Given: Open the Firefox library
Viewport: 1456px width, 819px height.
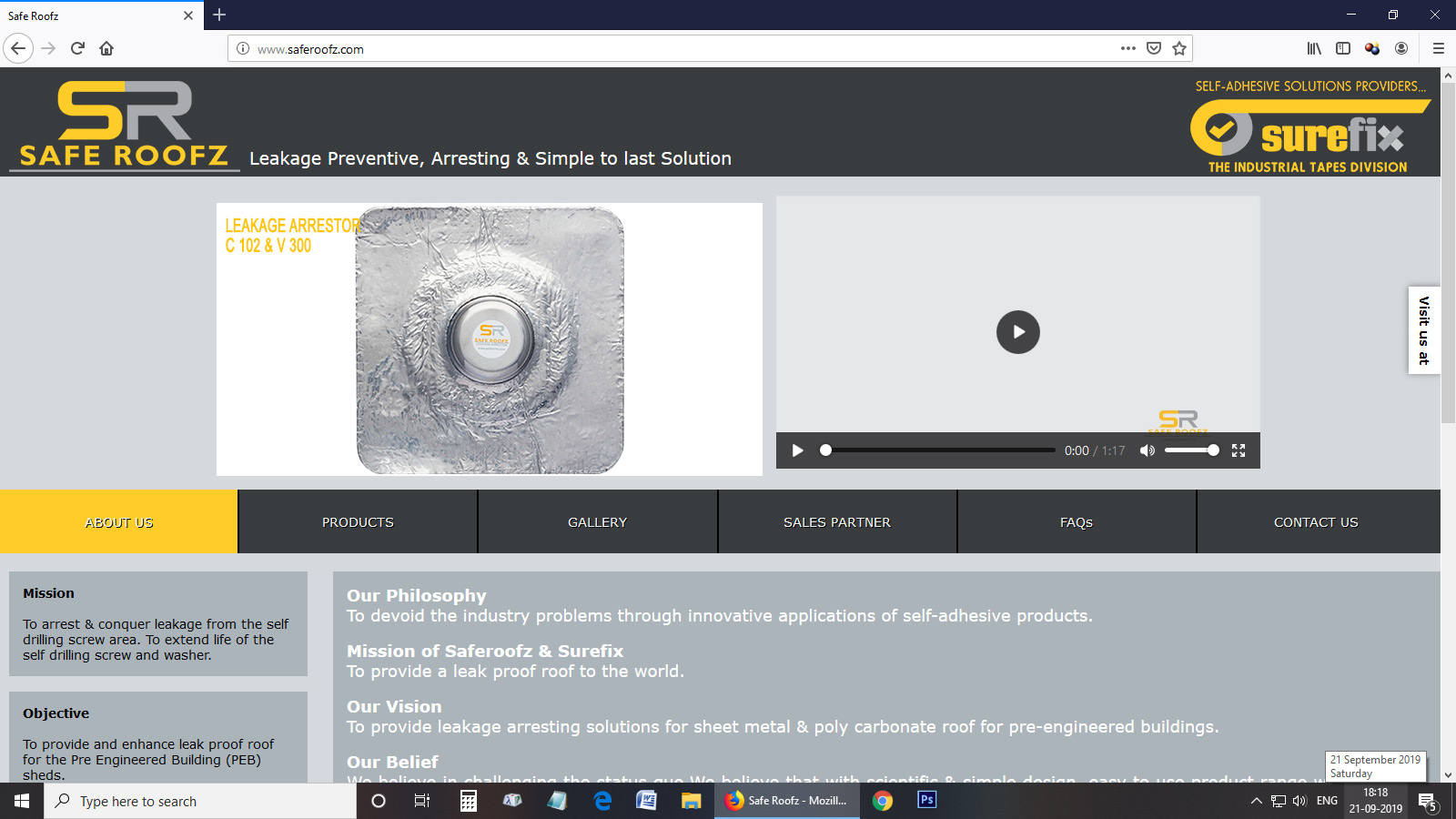Looking at the screenshot, I should pos(1314,48).
